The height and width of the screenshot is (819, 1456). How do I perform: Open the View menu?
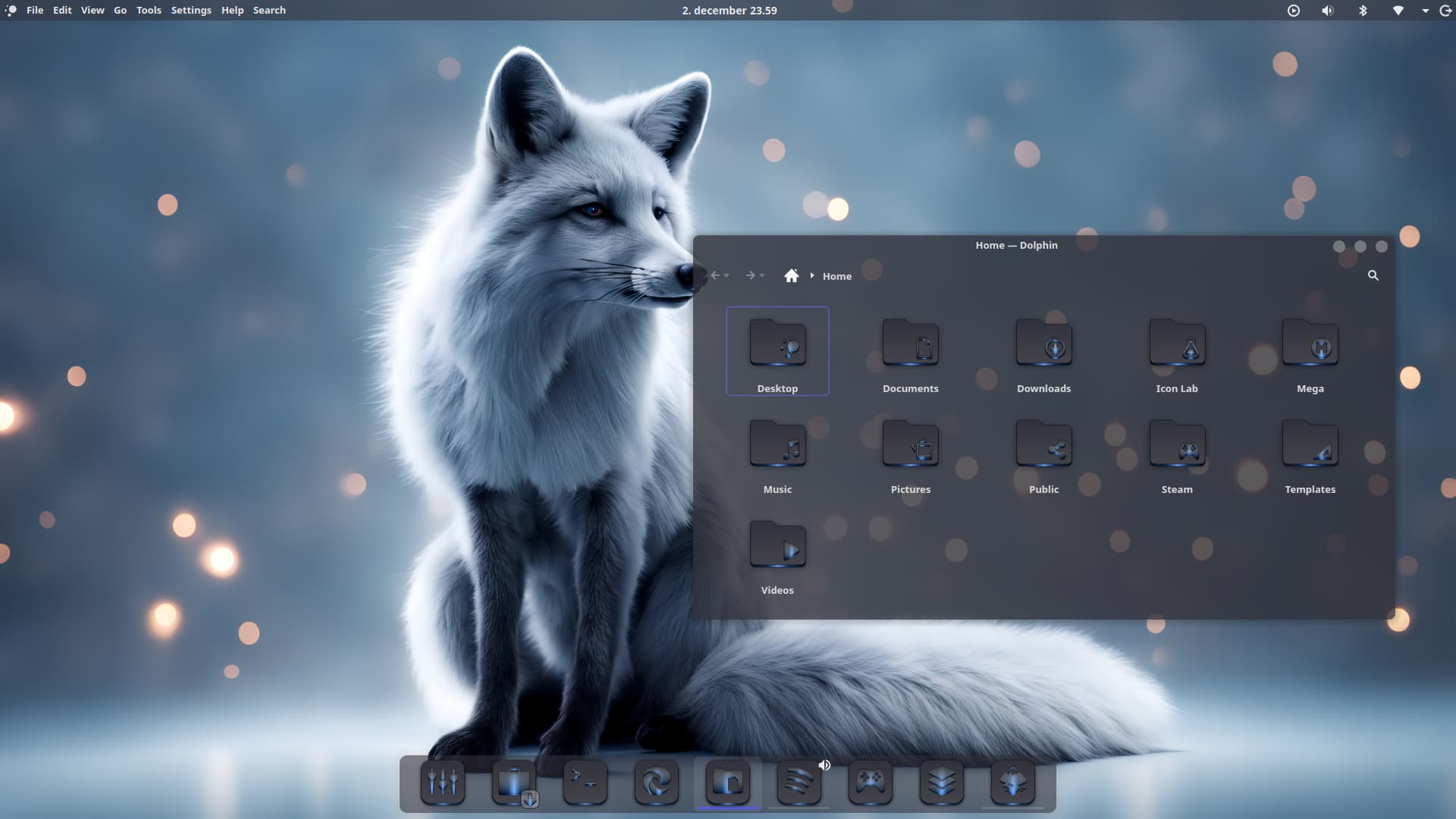click(x=93, y=11)
